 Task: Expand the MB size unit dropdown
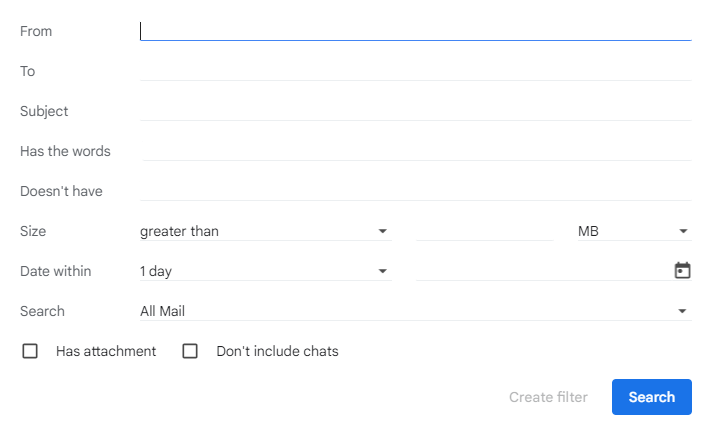click(634, 231)
